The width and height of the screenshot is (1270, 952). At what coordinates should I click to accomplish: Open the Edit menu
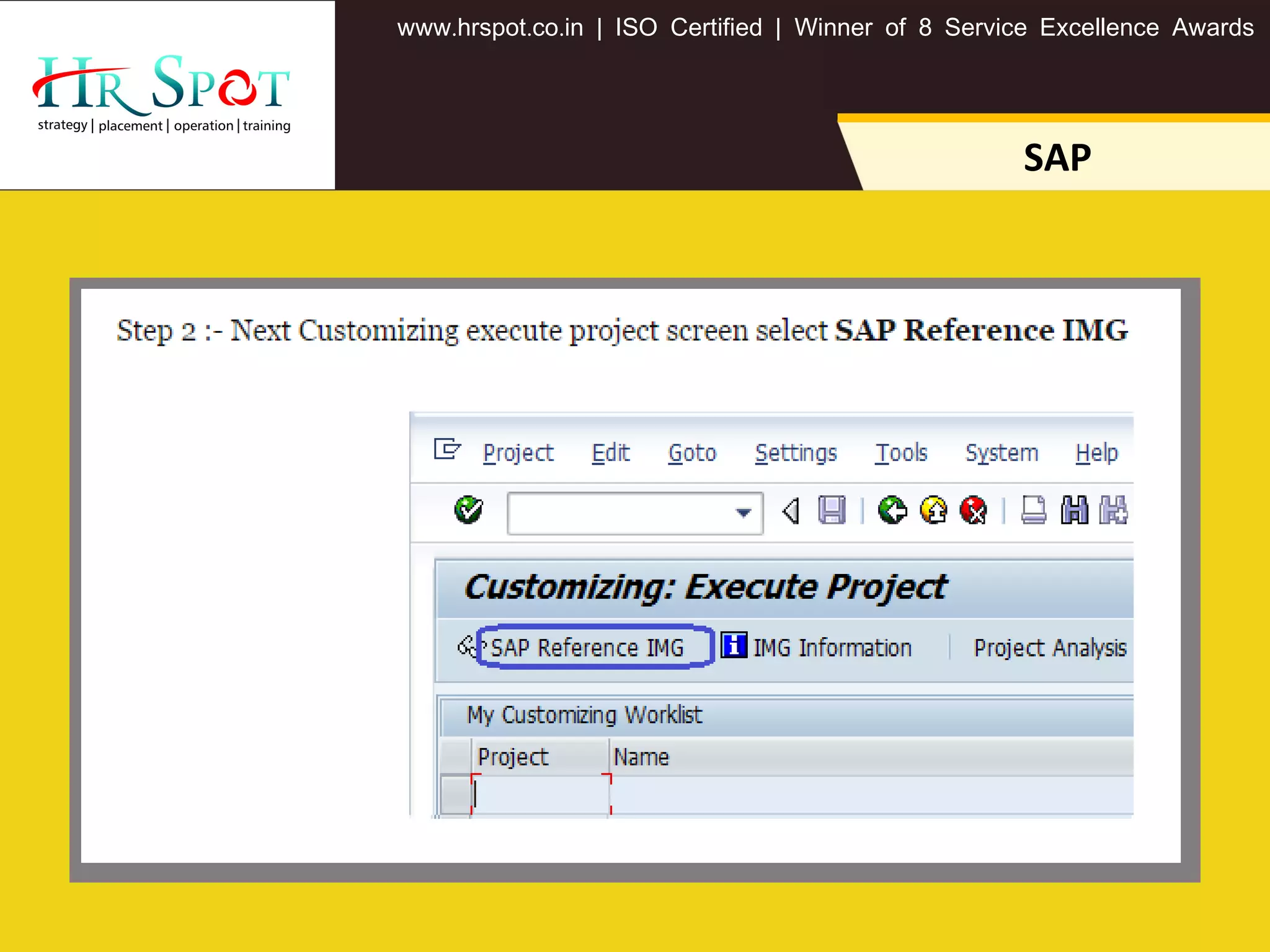click(x=611, y=453)
